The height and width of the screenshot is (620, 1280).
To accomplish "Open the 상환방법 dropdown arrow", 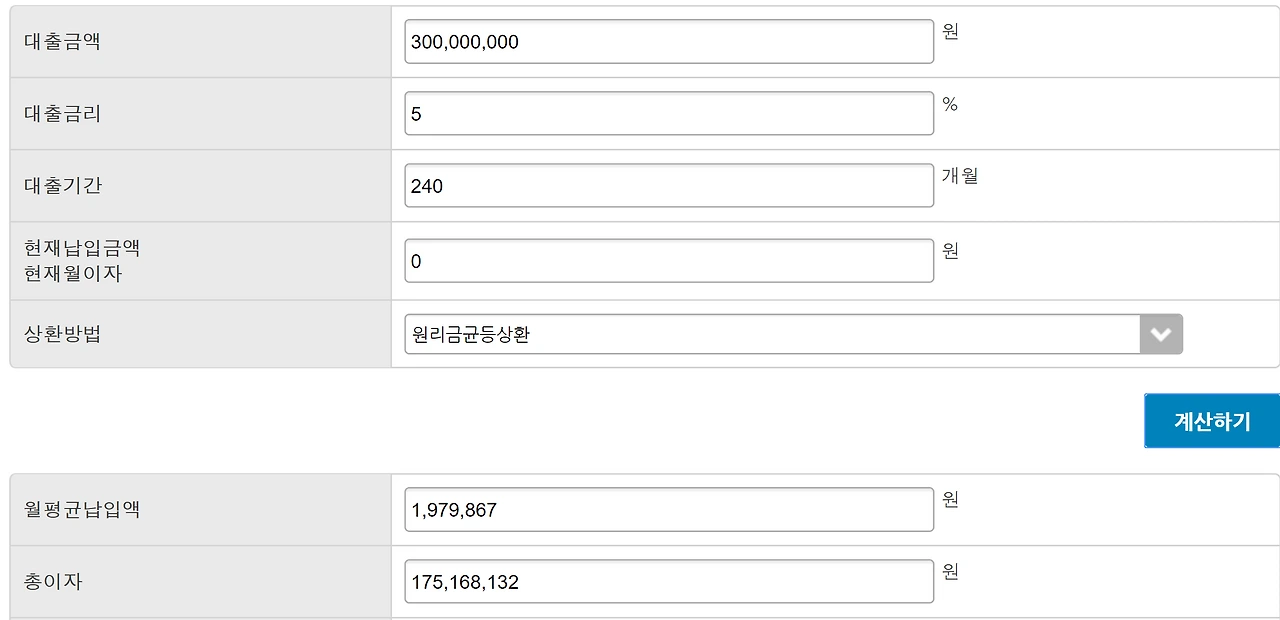I will click(x=1161, y=334).
